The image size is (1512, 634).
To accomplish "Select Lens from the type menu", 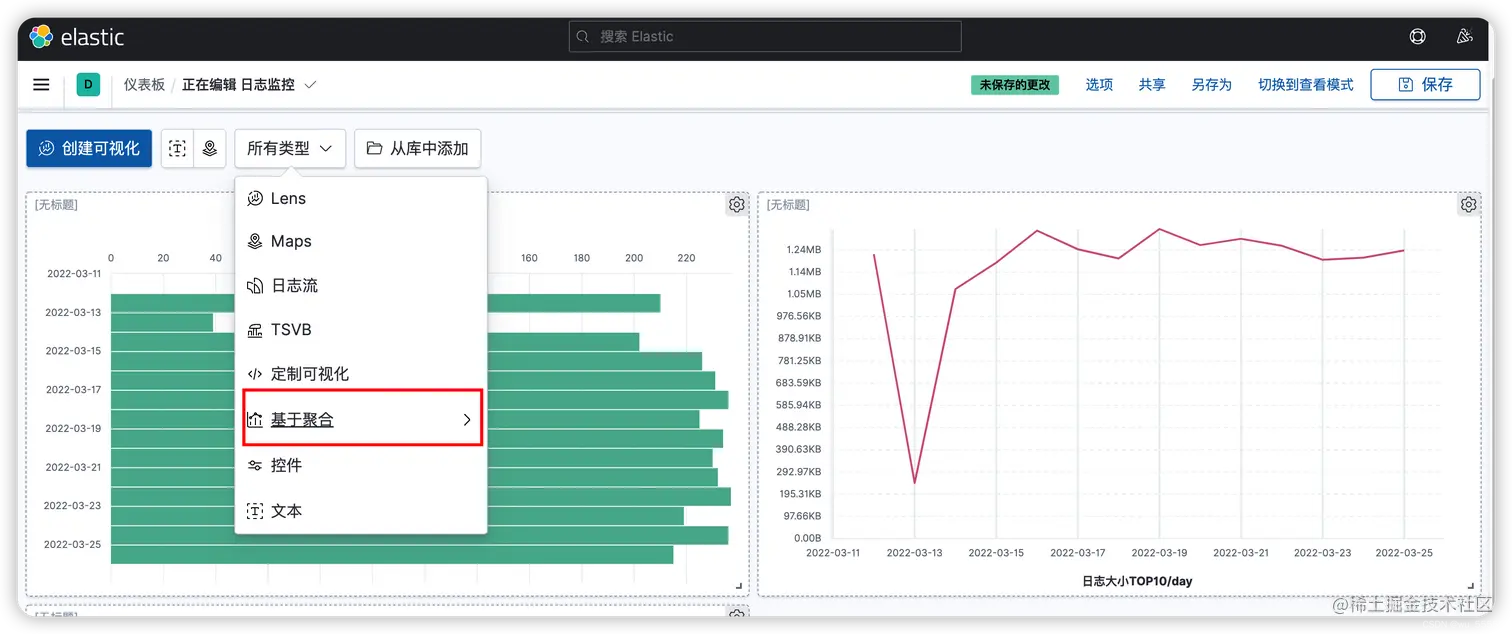I will pyautogui.click(x=361, y=198).
